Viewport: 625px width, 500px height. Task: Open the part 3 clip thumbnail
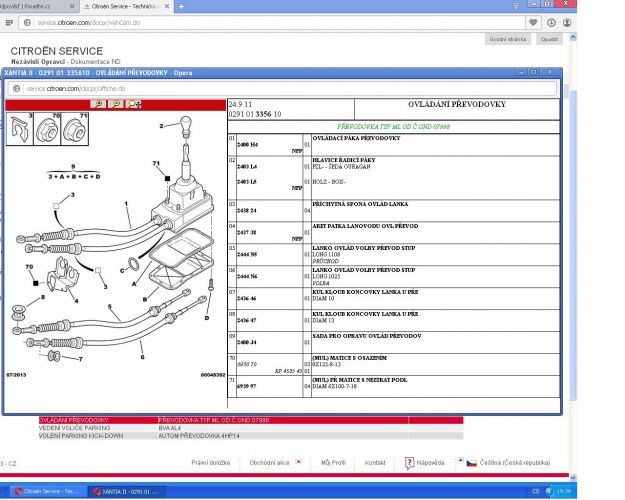pos(20,129)
